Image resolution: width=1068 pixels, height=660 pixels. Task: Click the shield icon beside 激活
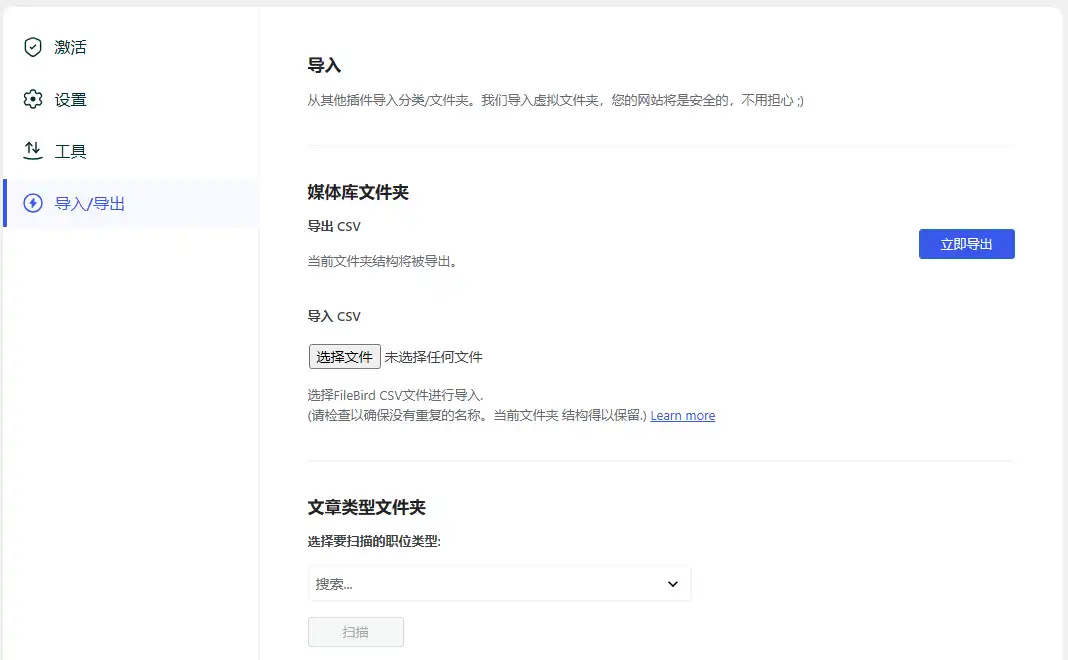pyautogui.click(x=31, y=46)
